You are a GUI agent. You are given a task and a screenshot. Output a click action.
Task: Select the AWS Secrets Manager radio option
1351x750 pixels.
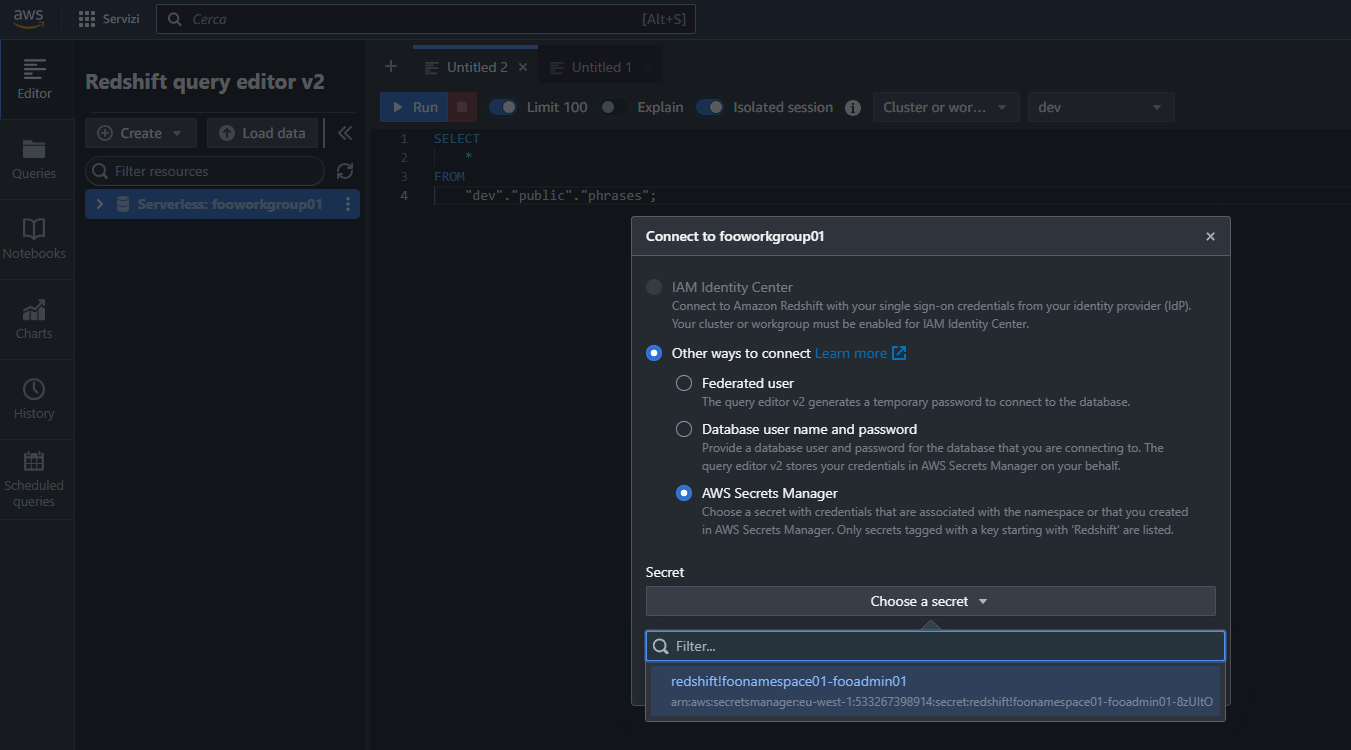(684, 493)
